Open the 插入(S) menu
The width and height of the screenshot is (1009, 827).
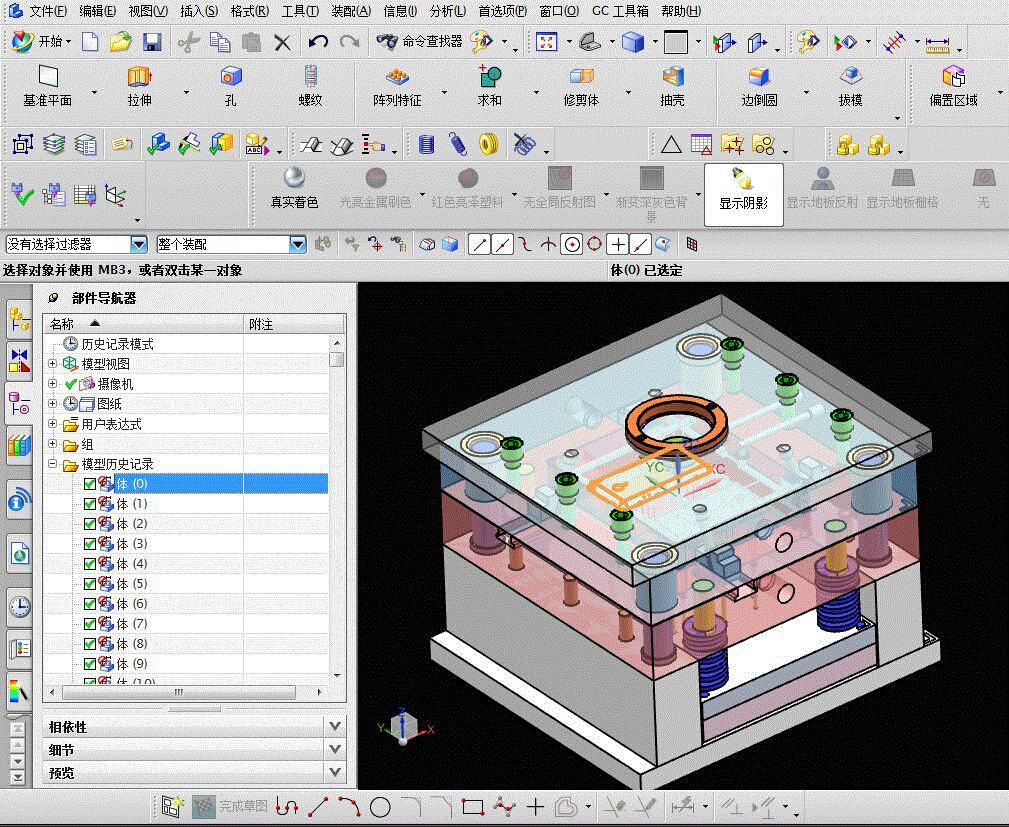199,11
